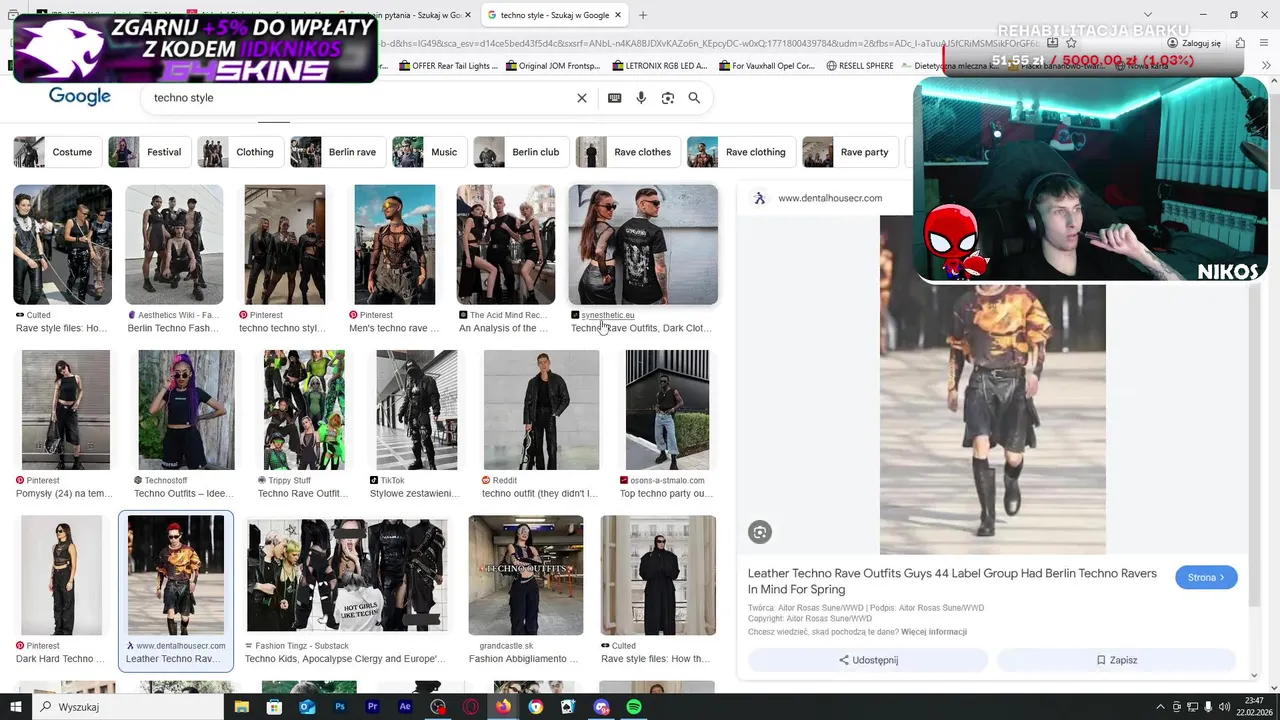The height and width of the screenshot is (720, 1280).
Task: Open Spotify from taskbar
Action: coord(634,707)
